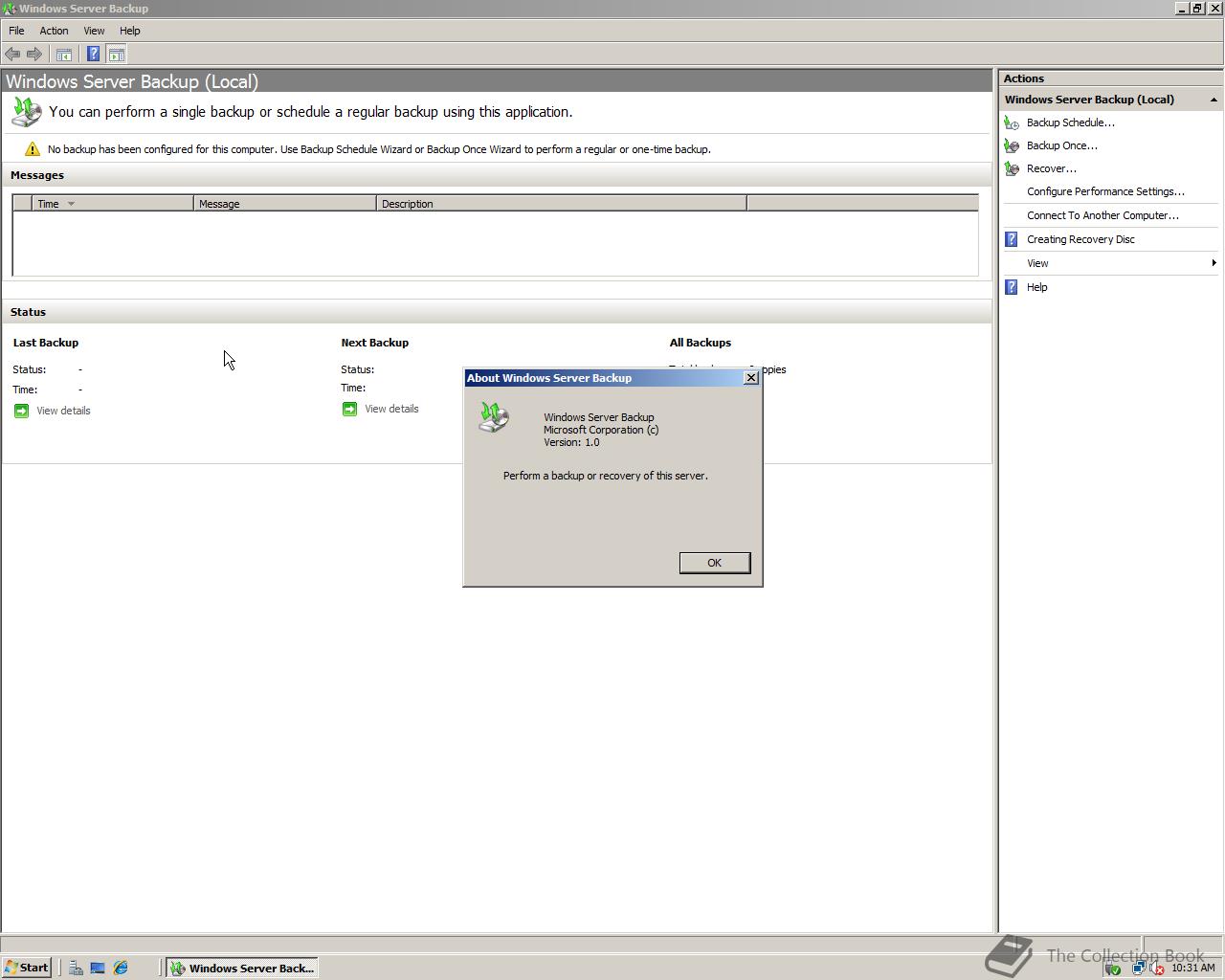Click the backup icon in About dialog
Viewport: 1225px width, 980px height.
(494, 418)
